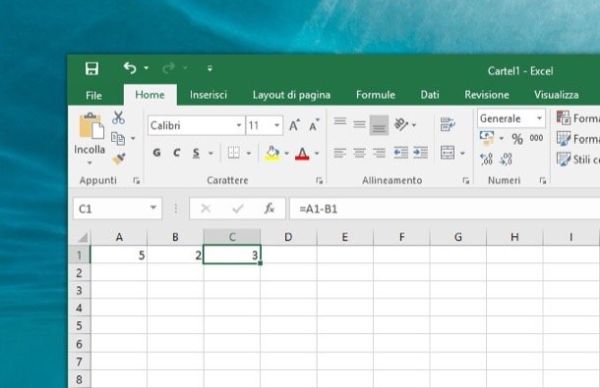Click the insert function fx icon
Viewport: 600px width, 388px height.
click(269, 209)
